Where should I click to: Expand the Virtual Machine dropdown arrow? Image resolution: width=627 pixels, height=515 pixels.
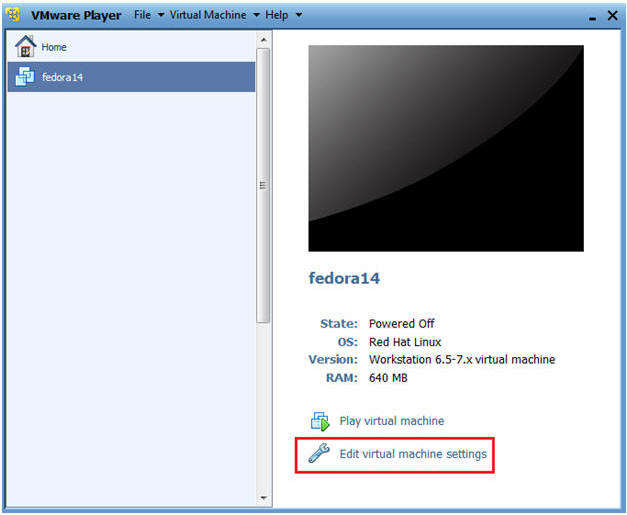(256, 15)
